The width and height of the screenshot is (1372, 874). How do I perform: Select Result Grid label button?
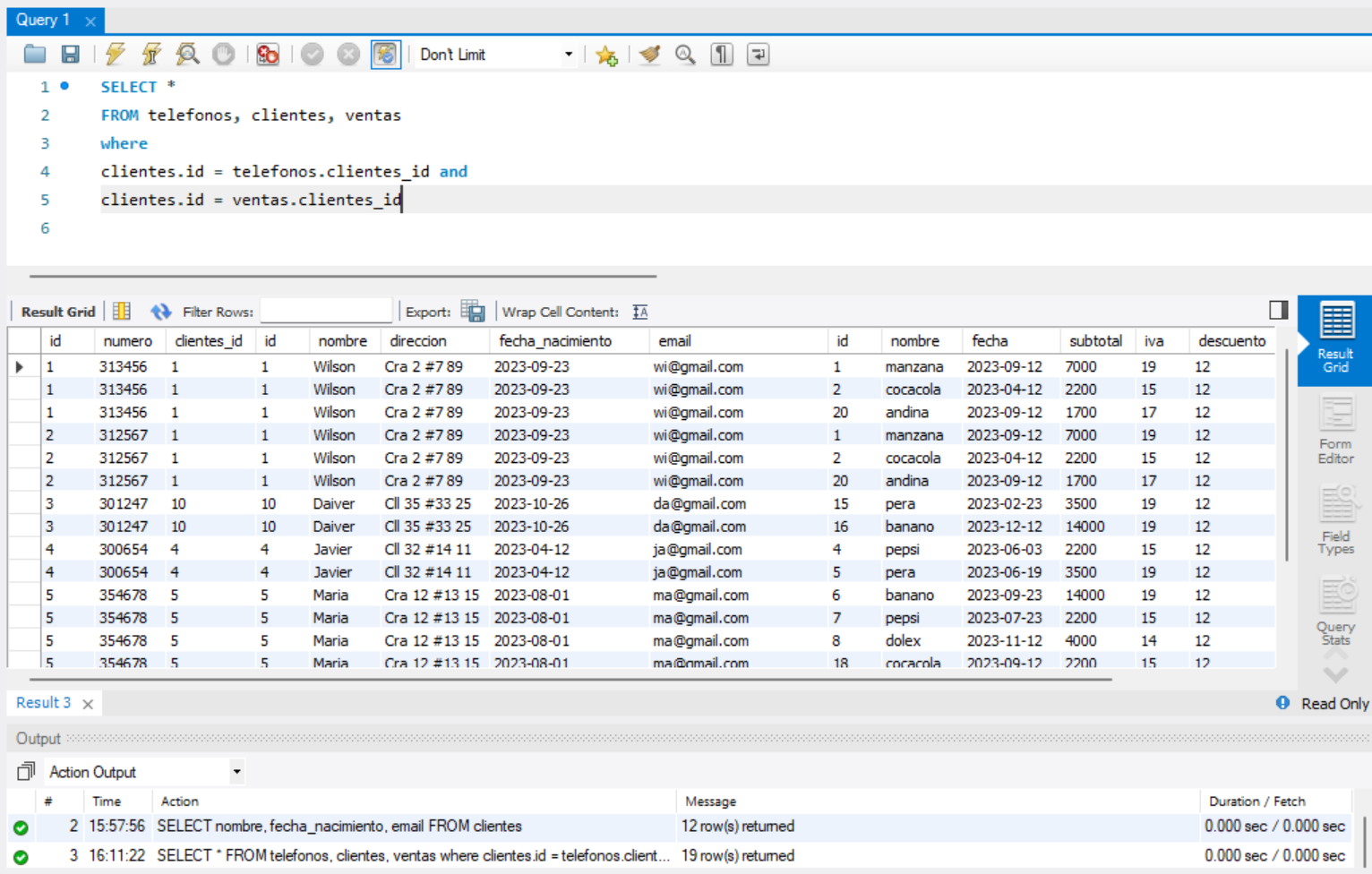tap(58, 312)
